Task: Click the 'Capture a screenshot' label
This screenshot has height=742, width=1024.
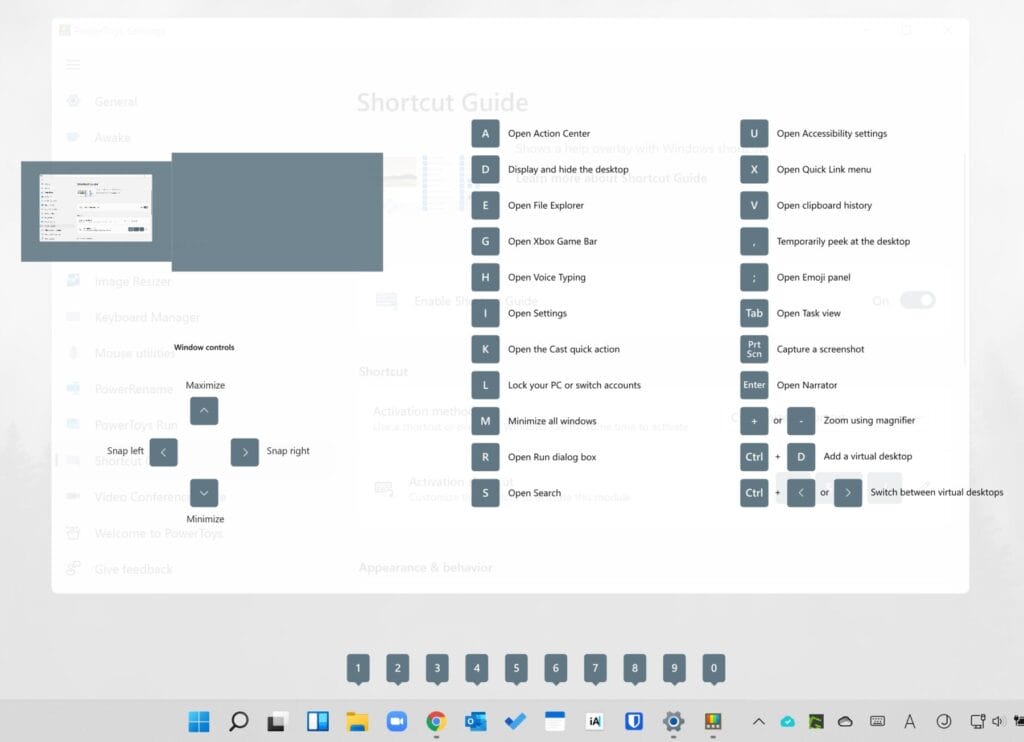Action: tap(820, 349)
